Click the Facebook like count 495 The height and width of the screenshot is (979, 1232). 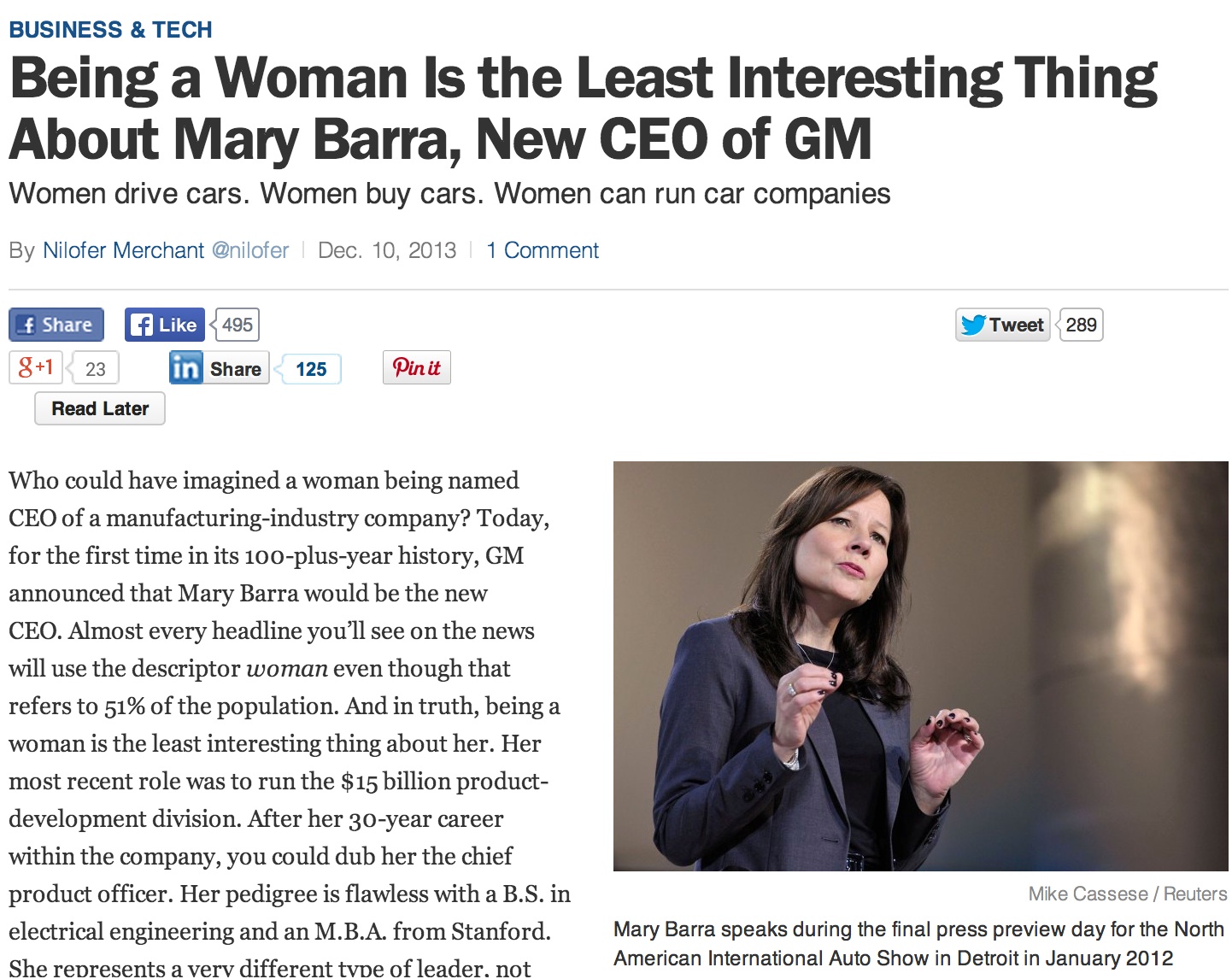(237, 325)
